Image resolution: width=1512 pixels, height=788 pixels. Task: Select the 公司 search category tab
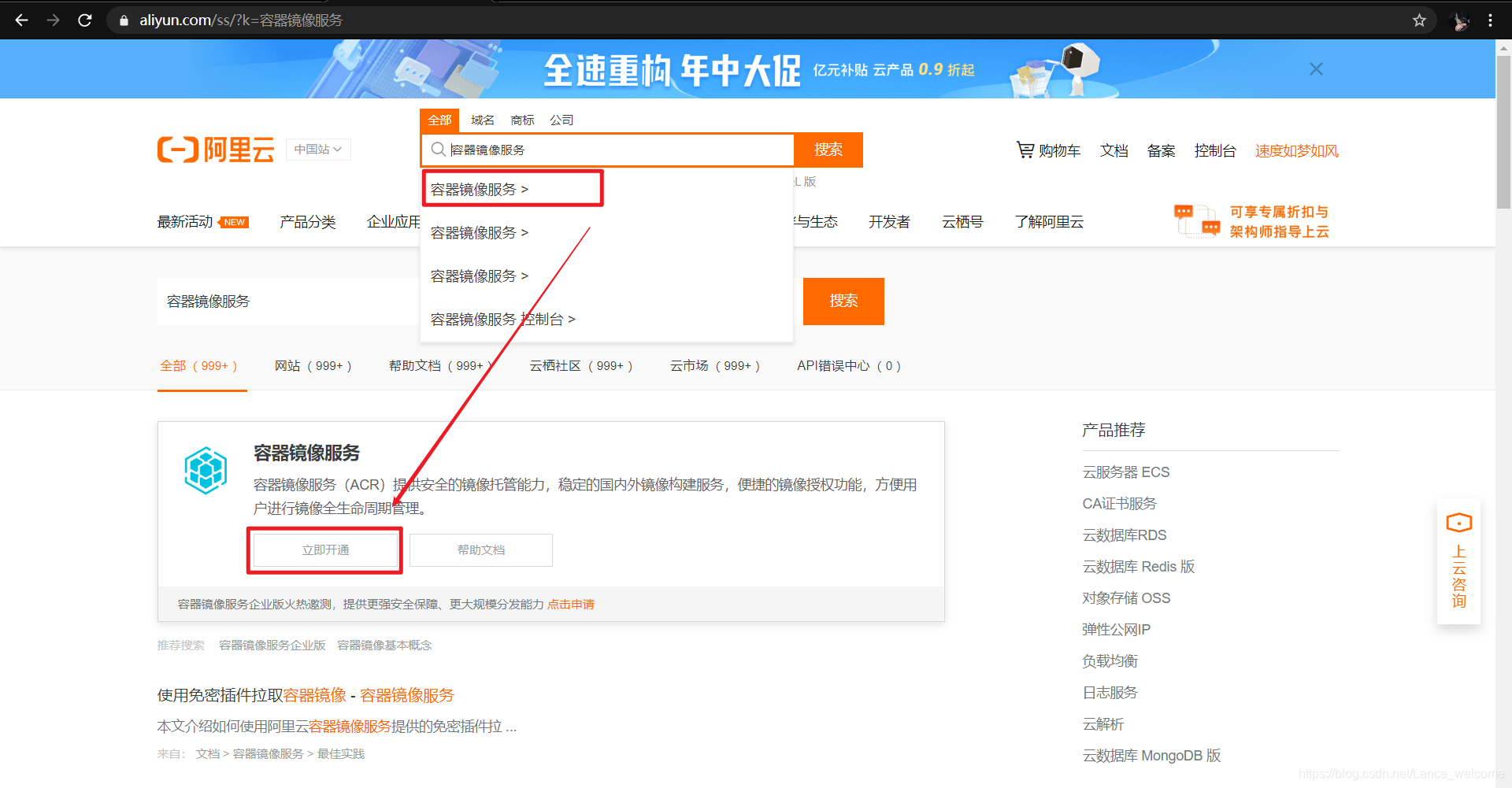click(x=561, y=120)
